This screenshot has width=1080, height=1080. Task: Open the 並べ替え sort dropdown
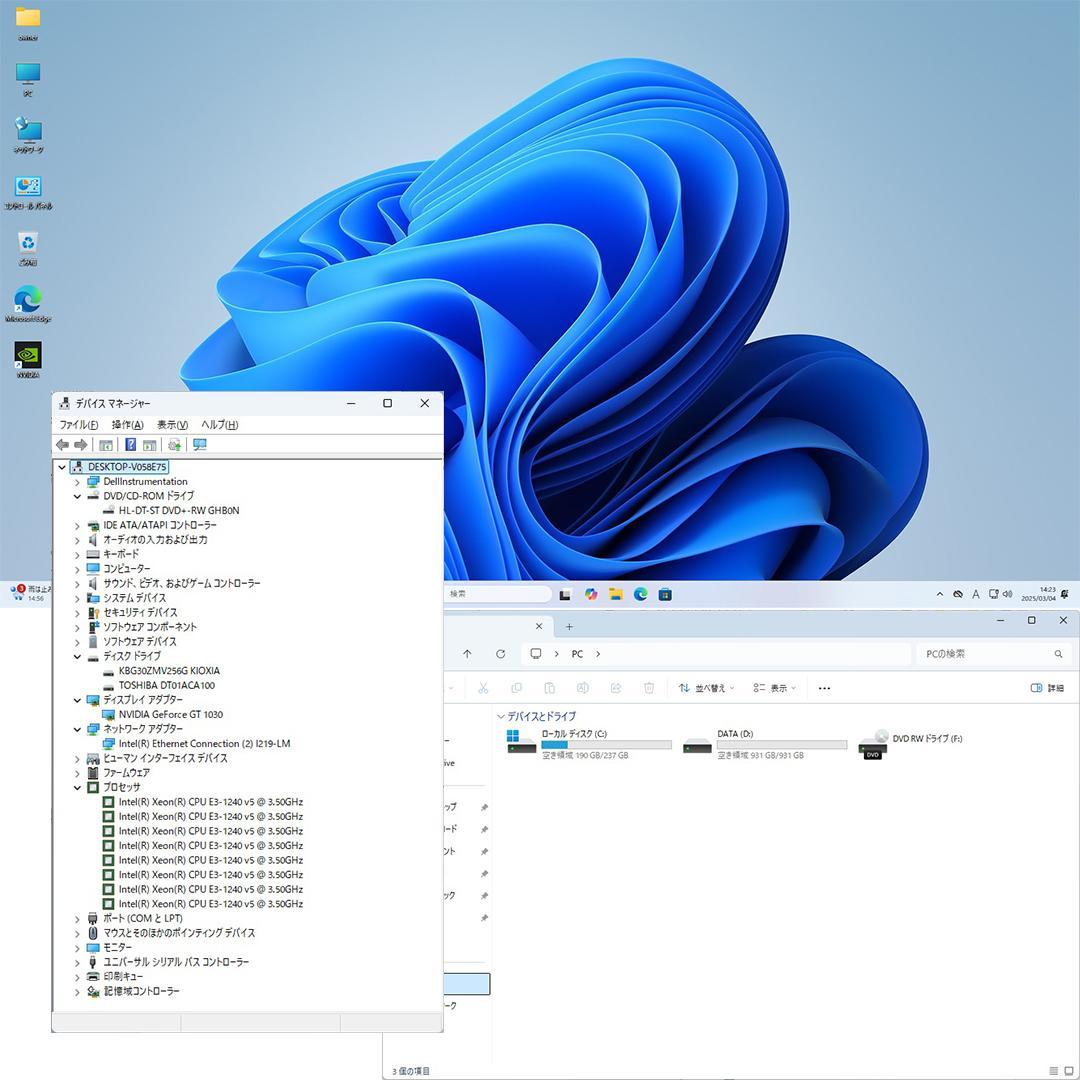point(706,688)
